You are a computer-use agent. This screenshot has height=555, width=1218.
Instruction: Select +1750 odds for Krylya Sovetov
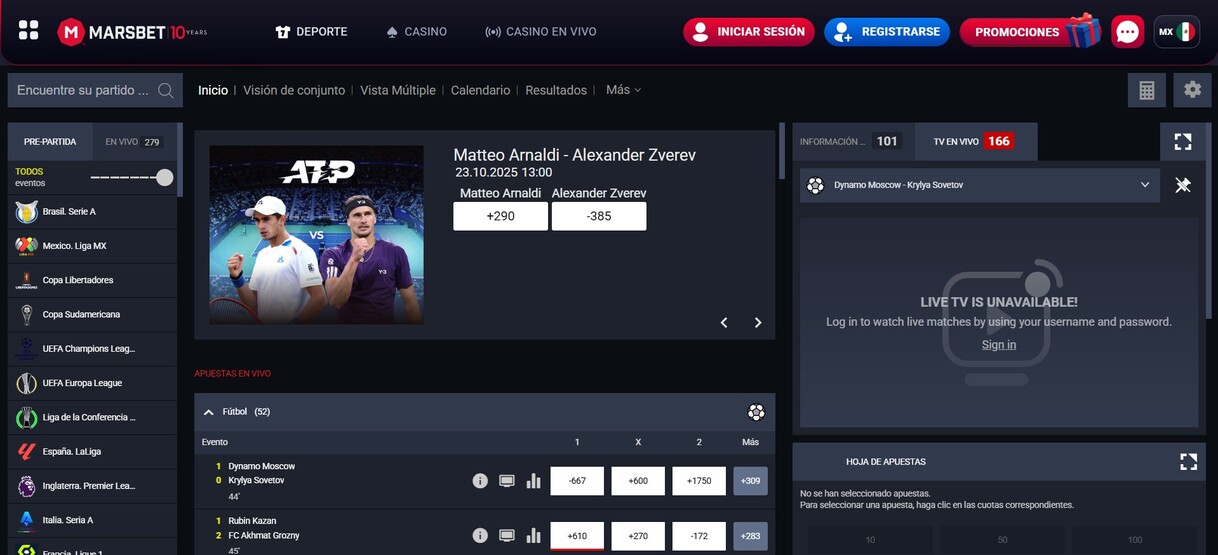pos(699,481)
